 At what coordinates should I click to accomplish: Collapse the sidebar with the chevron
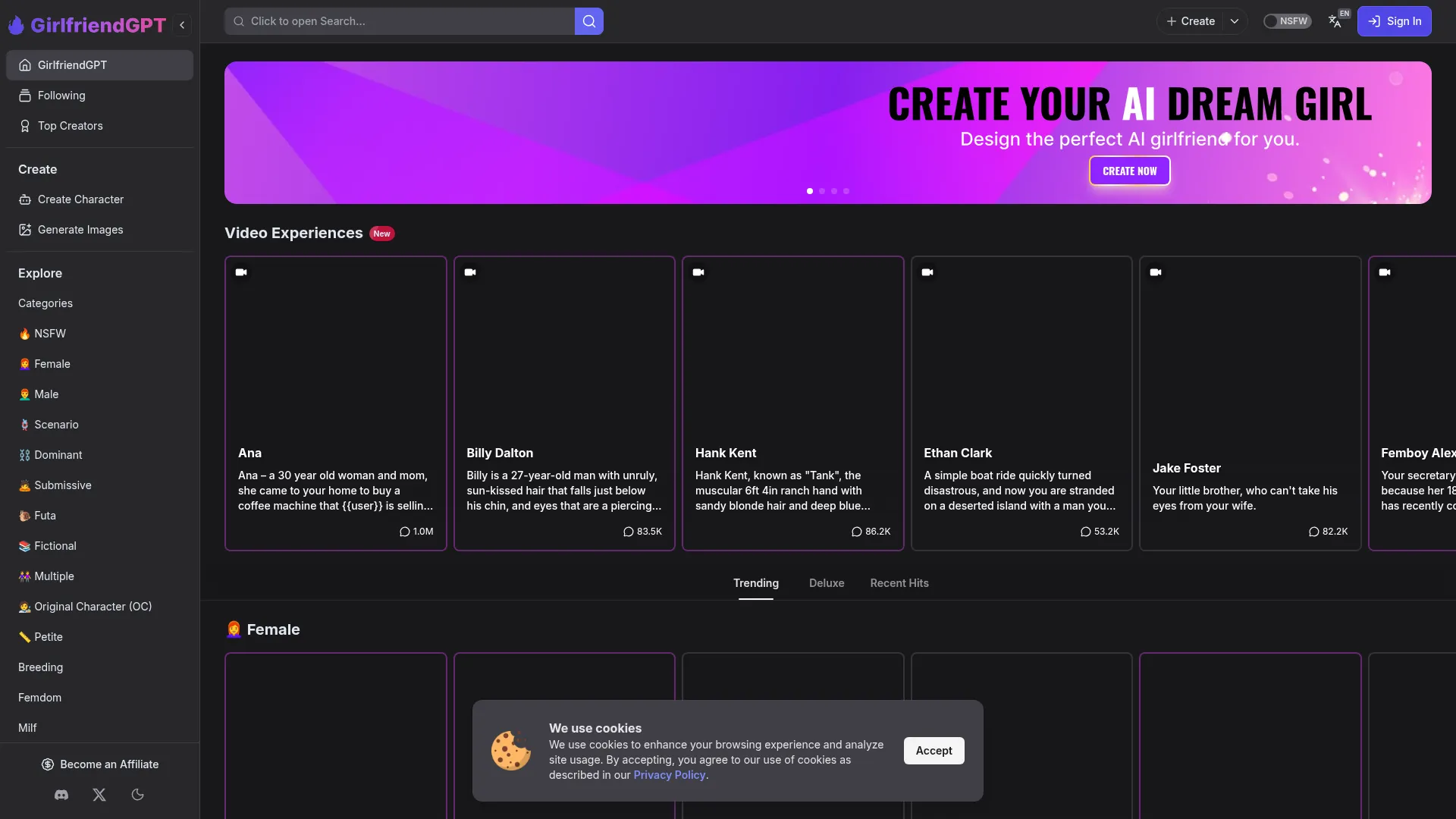point(182,25)
